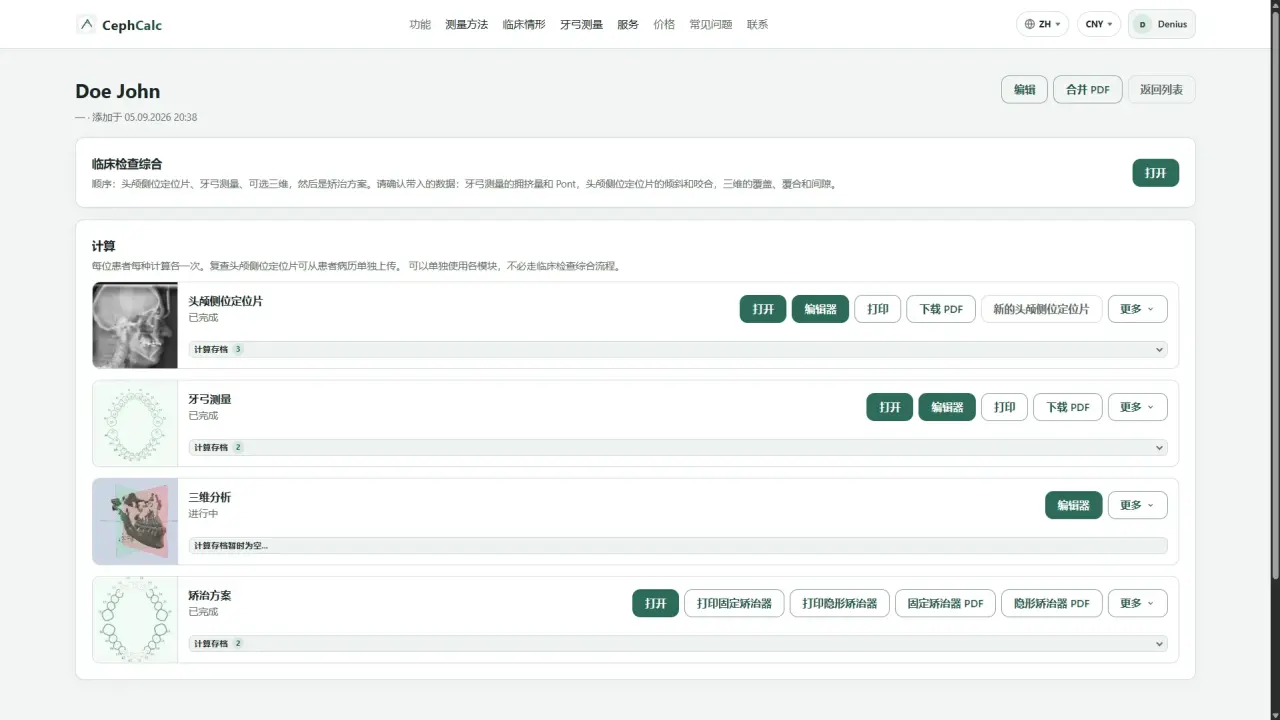The height and width of the screenshot is (720, 1280).
Task: Click the globe language icon
Action: pos(1030,24)
